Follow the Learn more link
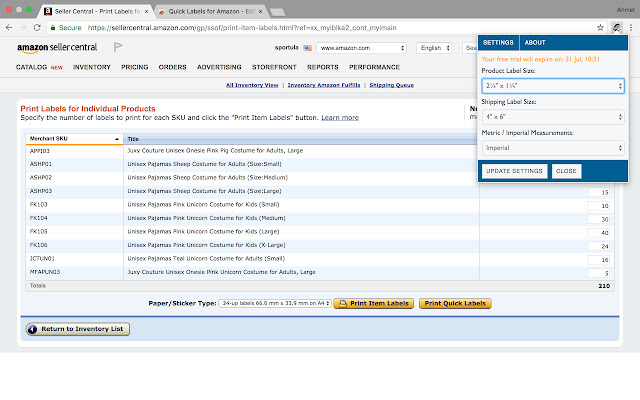The image size is (640, 400). point(340,118)
